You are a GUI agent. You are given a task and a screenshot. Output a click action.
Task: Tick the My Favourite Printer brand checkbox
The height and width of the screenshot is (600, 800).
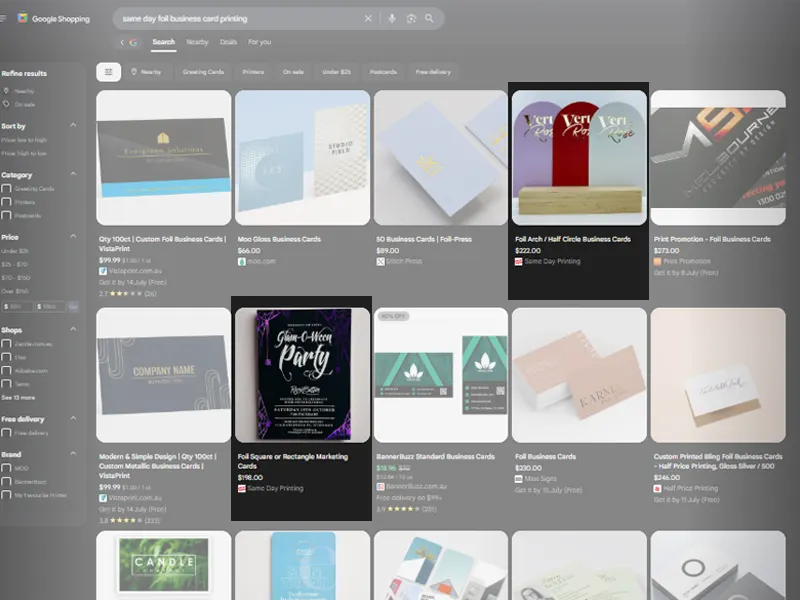pos(6,494)
